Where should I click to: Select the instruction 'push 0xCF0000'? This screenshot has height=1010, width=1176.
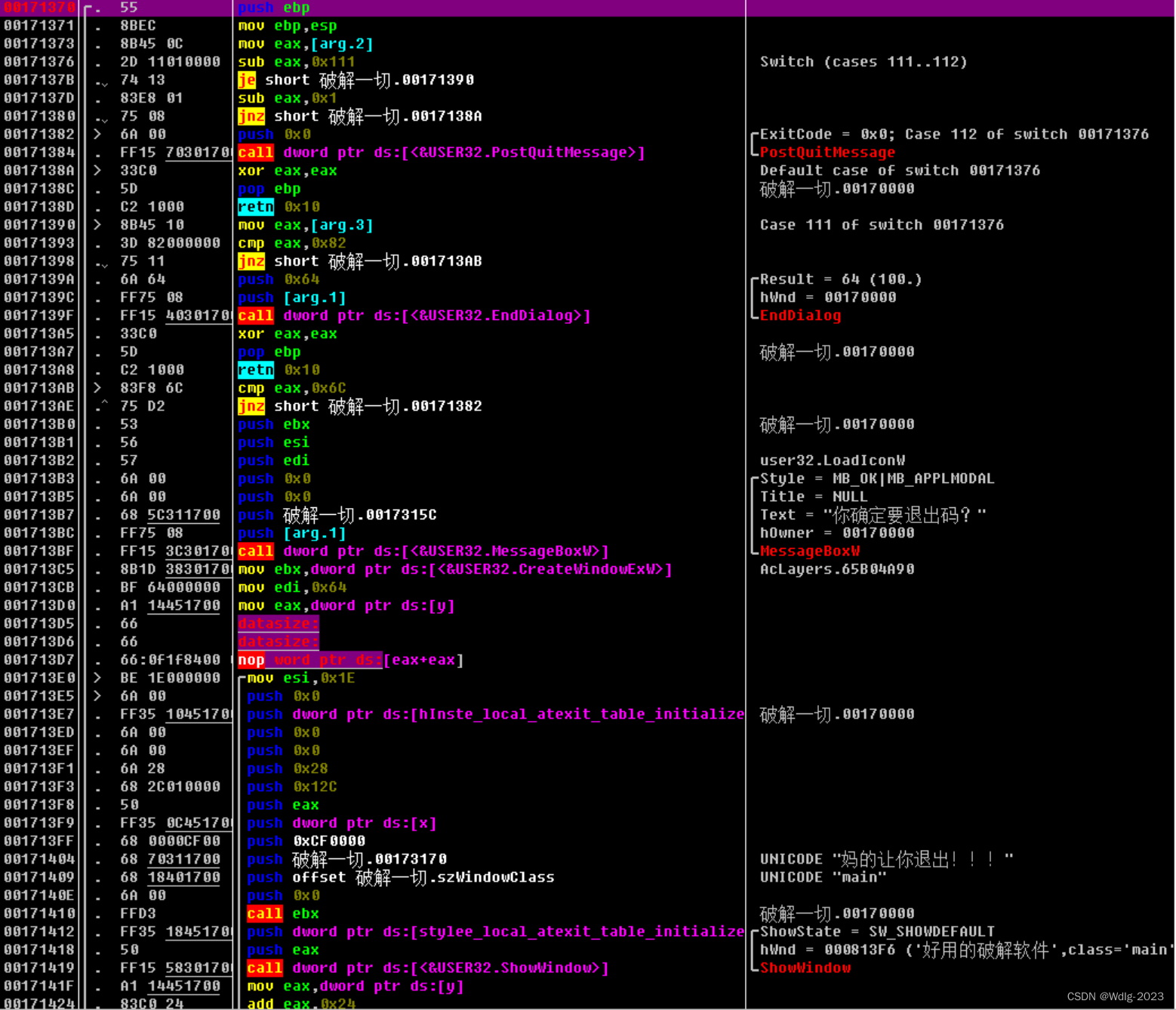point(306,841)
